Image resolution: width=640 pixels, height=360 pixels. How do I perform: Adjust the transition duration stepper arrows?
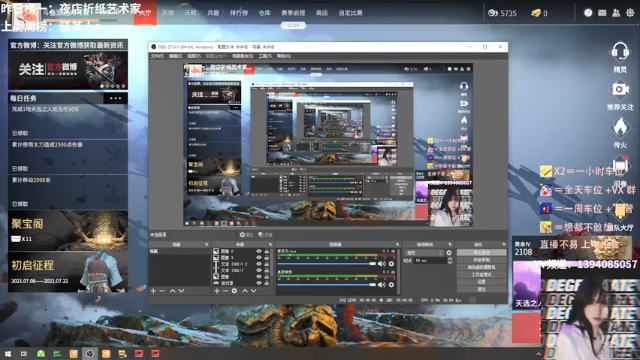click(x=450, y=260)
